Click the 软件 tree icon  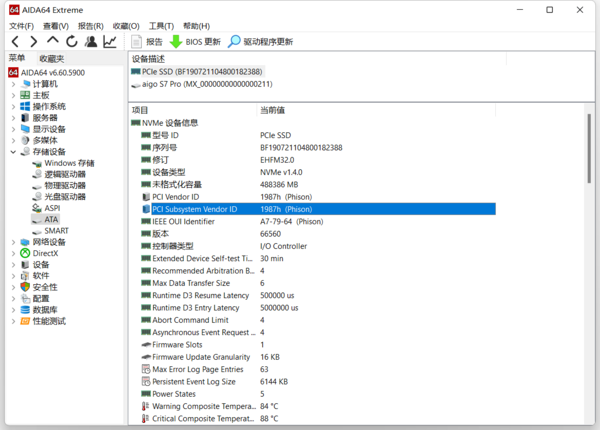click(x=25, y=276)
